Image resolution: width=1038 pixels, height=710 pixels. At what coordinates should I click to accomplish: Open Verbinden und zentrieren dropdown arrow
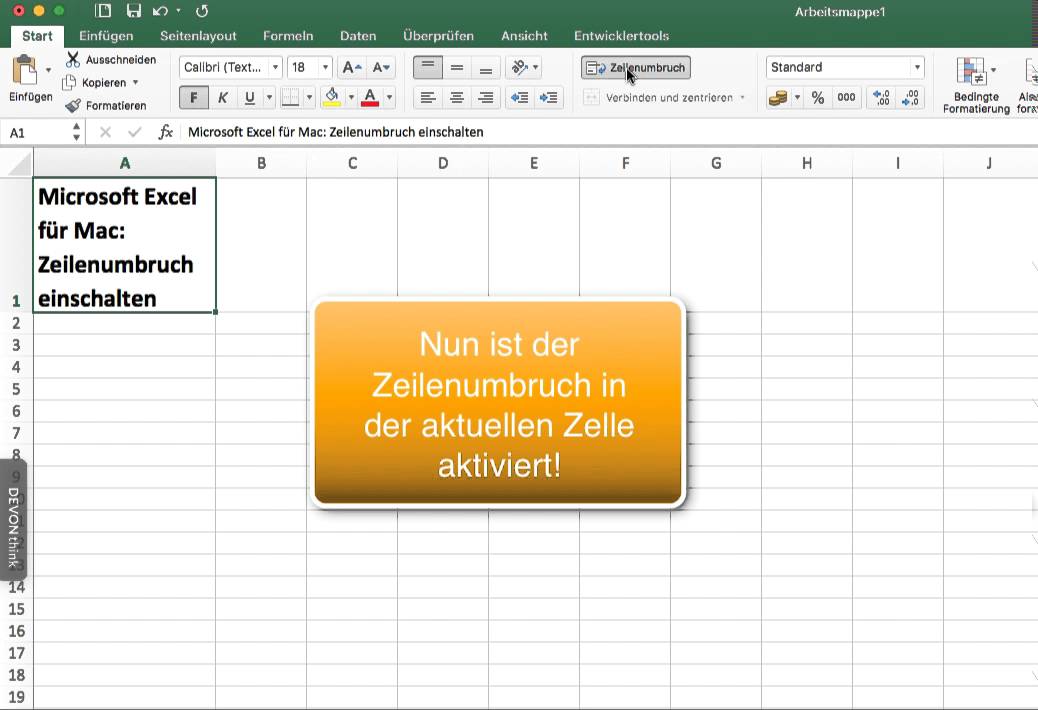(743, 98)
